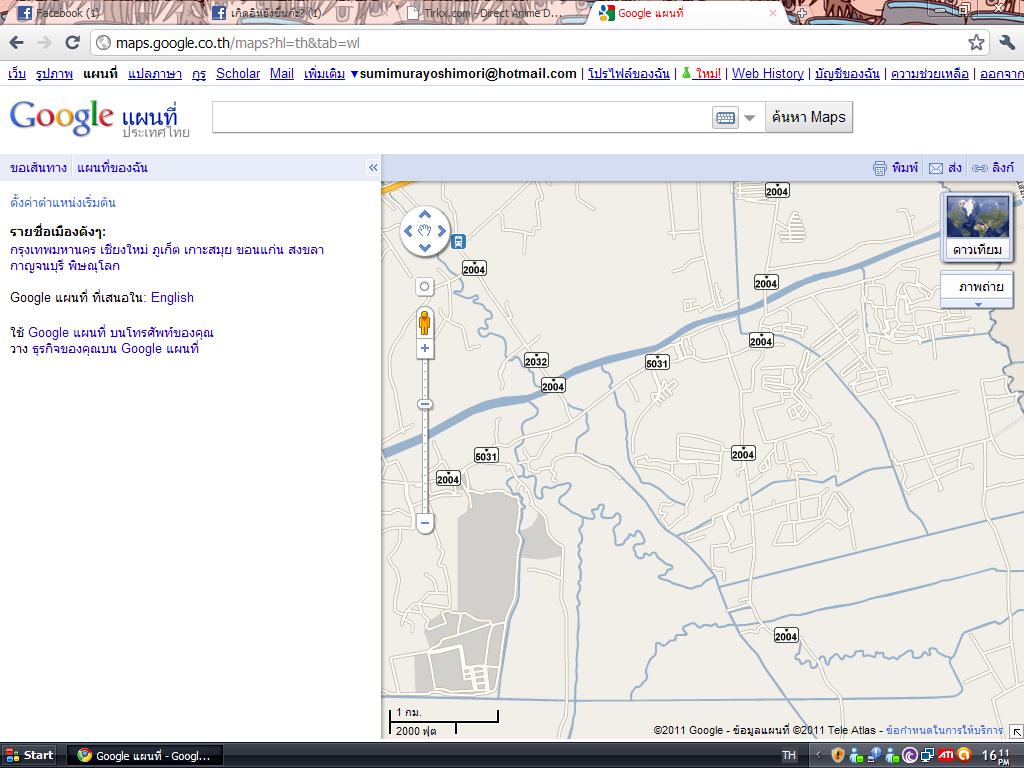Open the กรุงเทพมหานคร city link
The width and height of the screenshot is (1024, 768).
coord(53,249)
